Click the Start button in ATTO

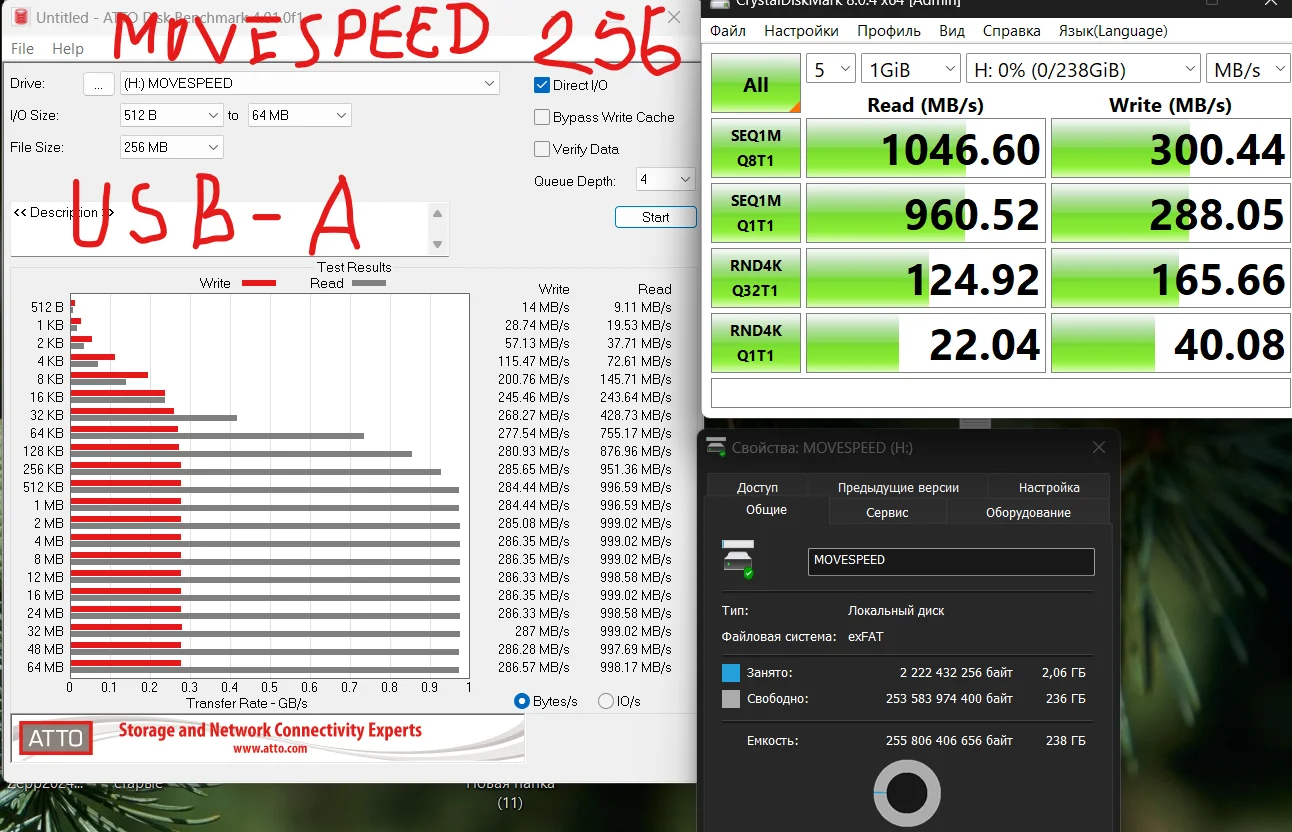[656, 217]
